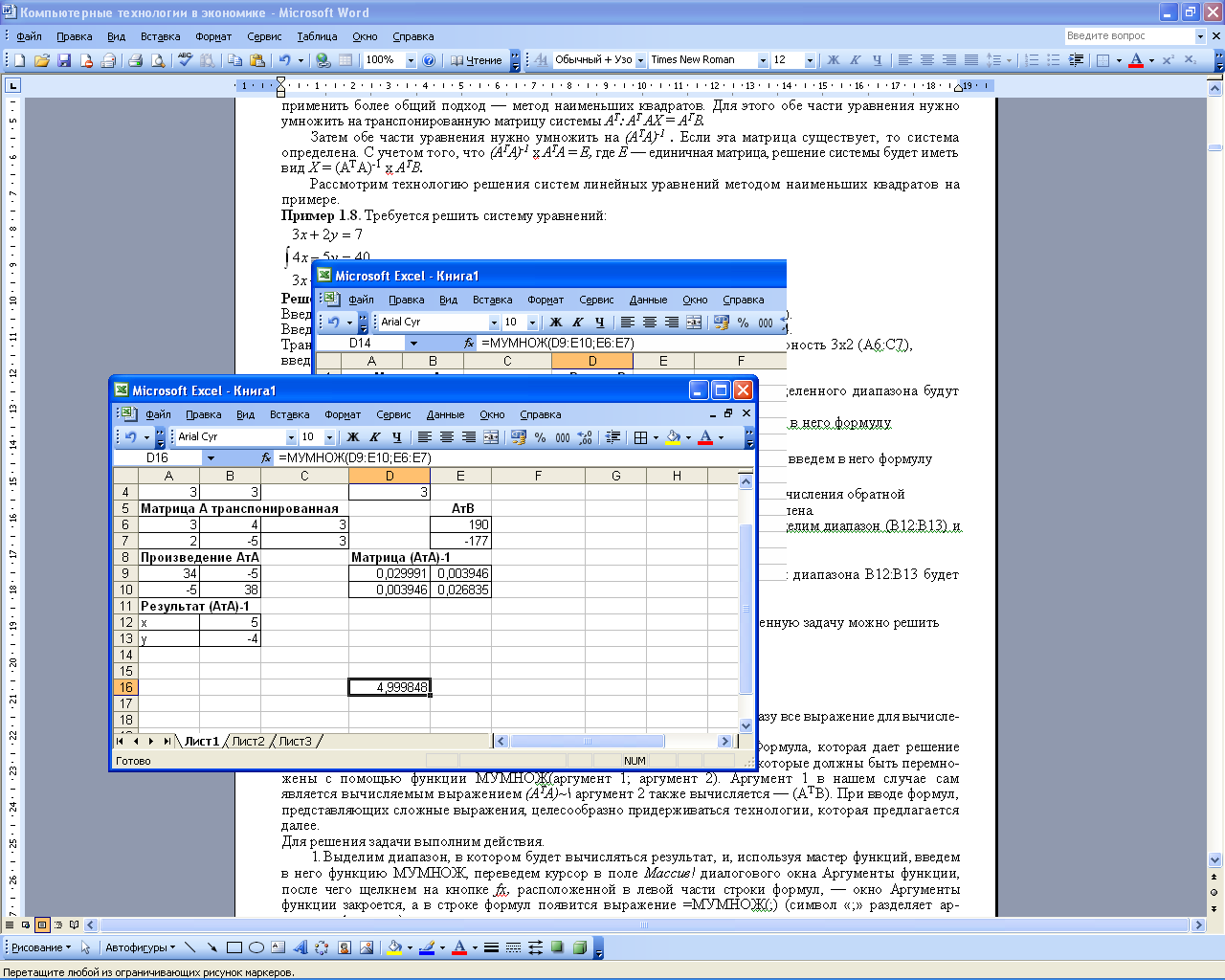Click the Line Color brush on Drawing toolbar
1225x980 pixels.
point(427,947)
